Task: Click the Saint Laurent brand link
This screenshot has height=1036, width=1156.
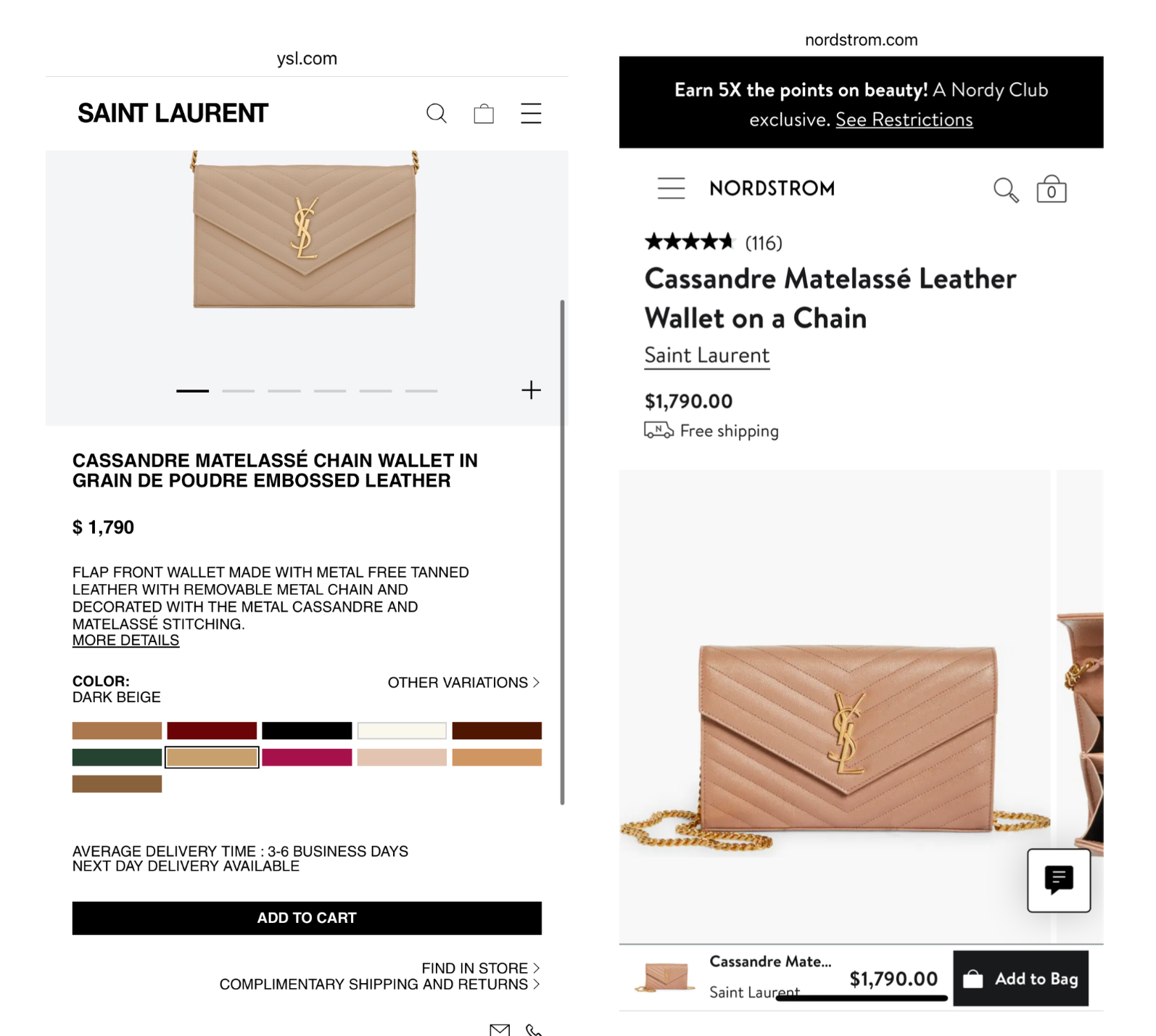Action: pos(706,355)
